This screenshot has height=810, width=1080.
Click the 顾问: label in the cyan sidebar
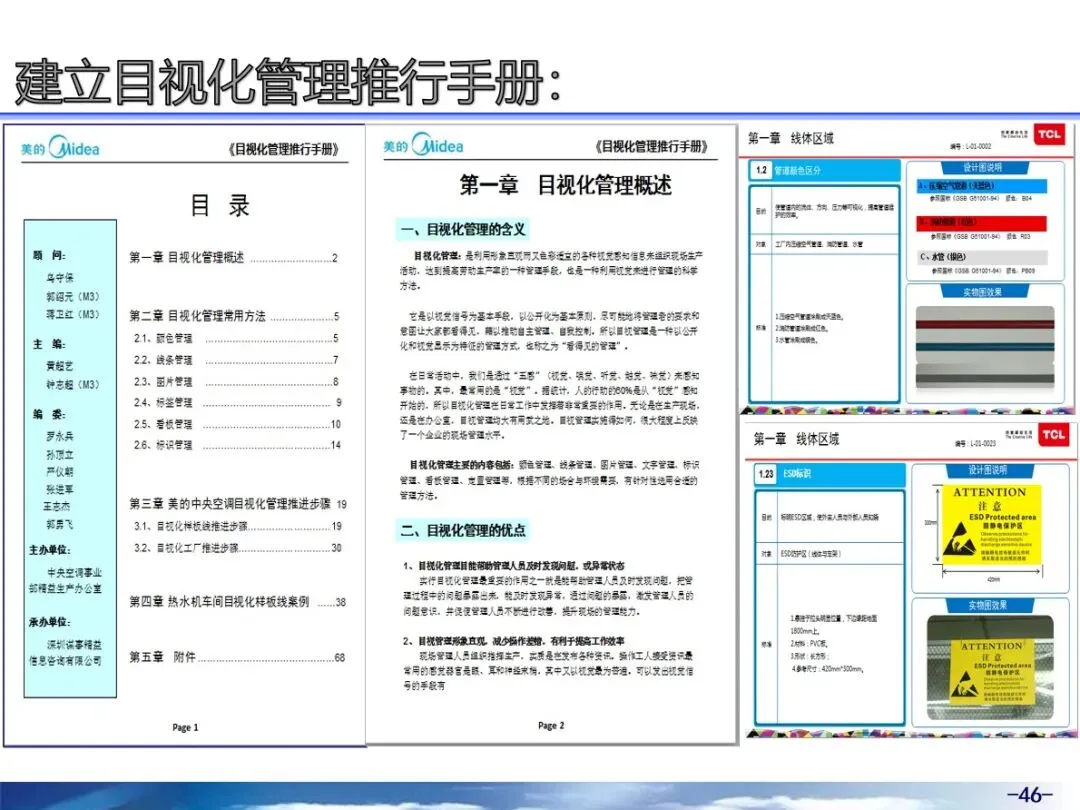(x=49, y=256)
